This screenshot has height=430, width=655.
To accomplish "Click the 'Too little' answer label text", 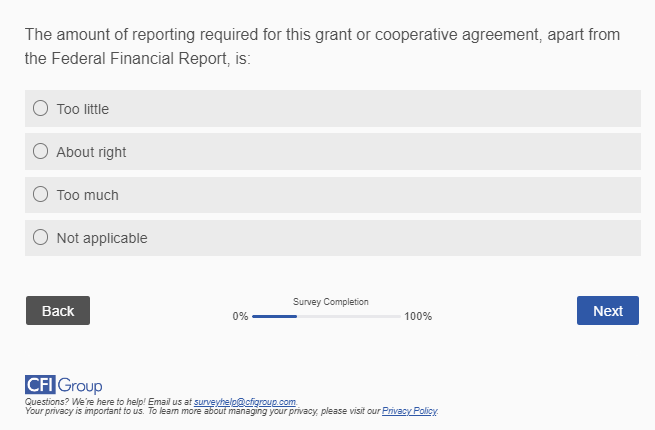I will tap(83, 109).
